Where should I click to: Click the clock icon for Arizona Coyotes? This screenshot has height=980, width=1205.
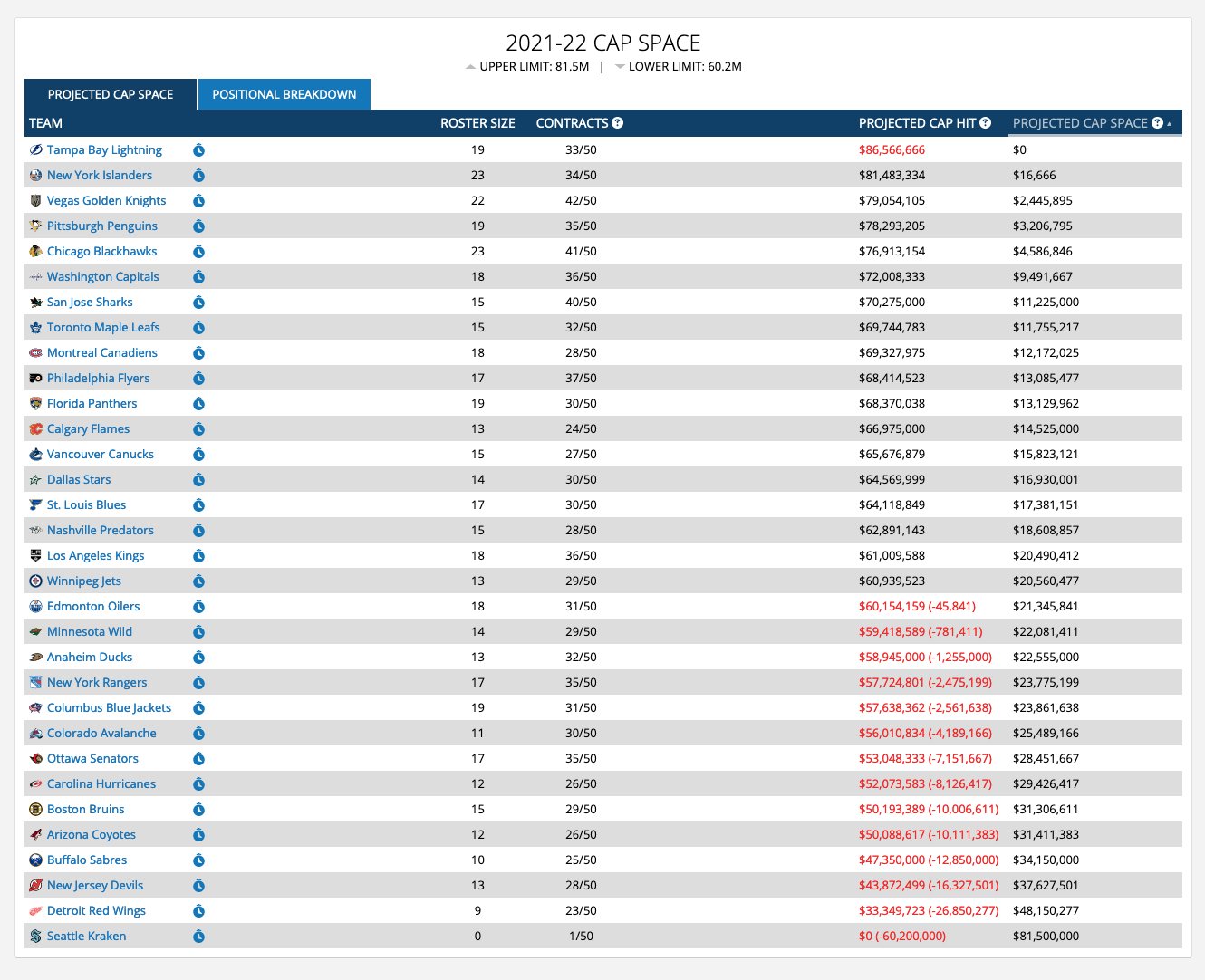[x=198, y=835]
